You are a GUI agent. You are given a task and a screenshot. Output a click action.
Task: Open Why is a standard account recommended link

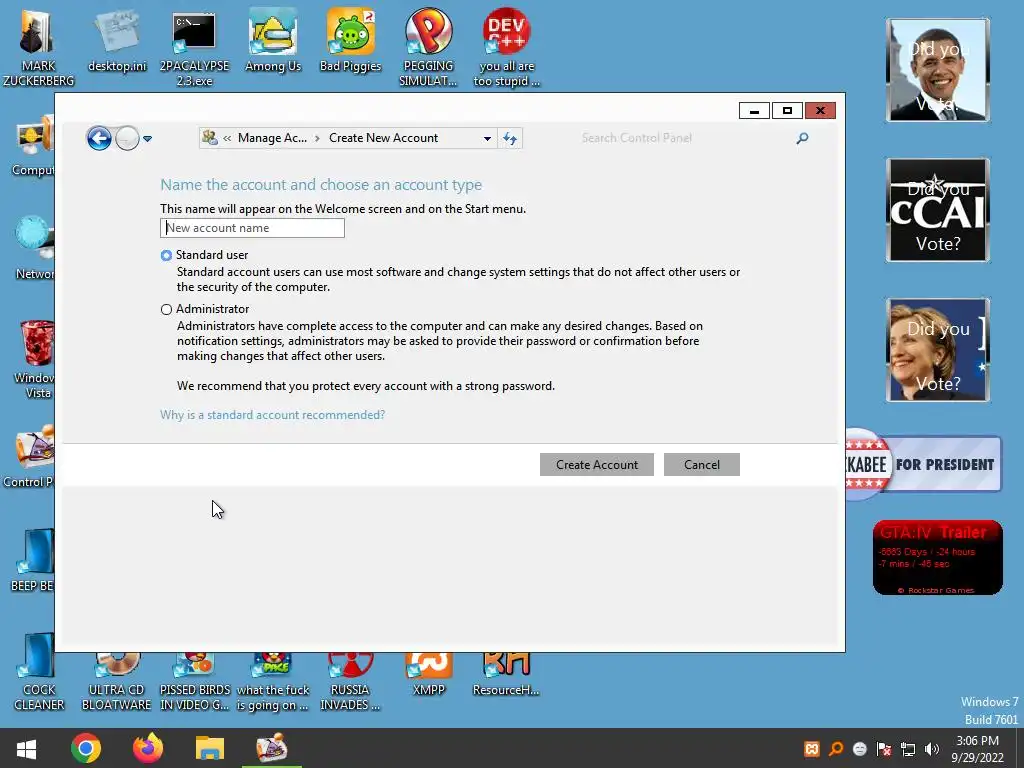272,415
